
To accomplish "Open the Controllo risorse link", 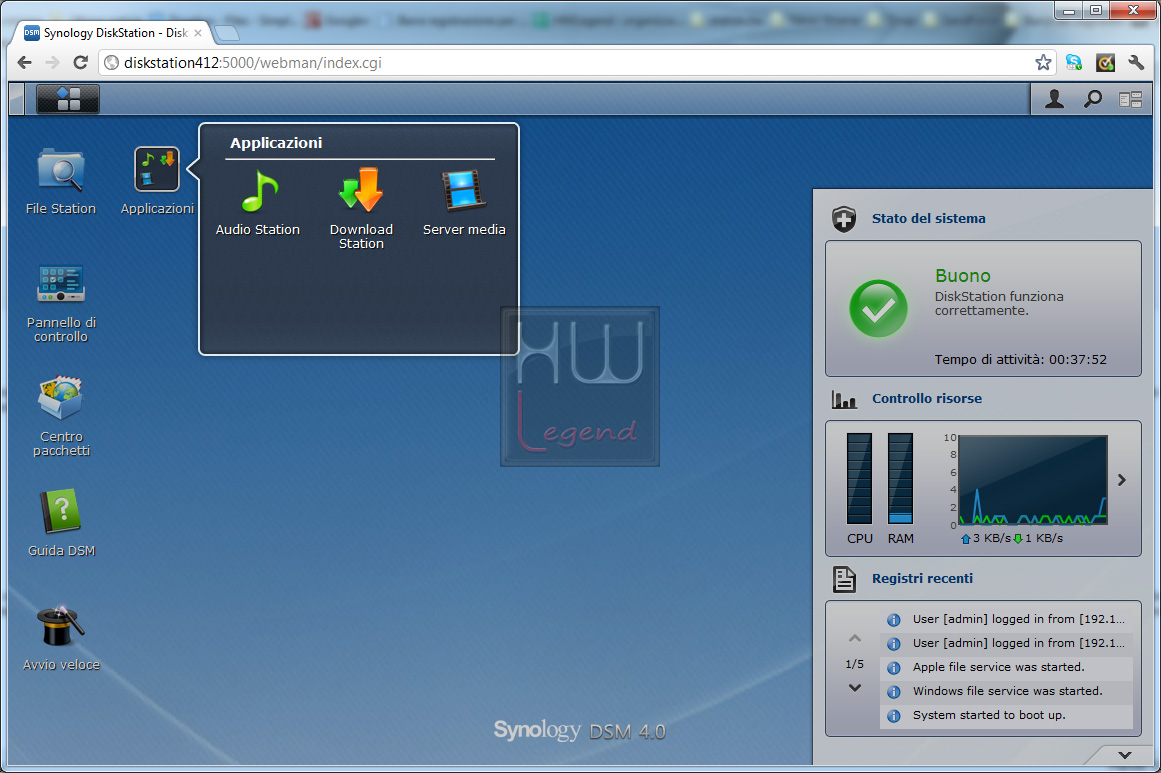I will click(927, 398).
